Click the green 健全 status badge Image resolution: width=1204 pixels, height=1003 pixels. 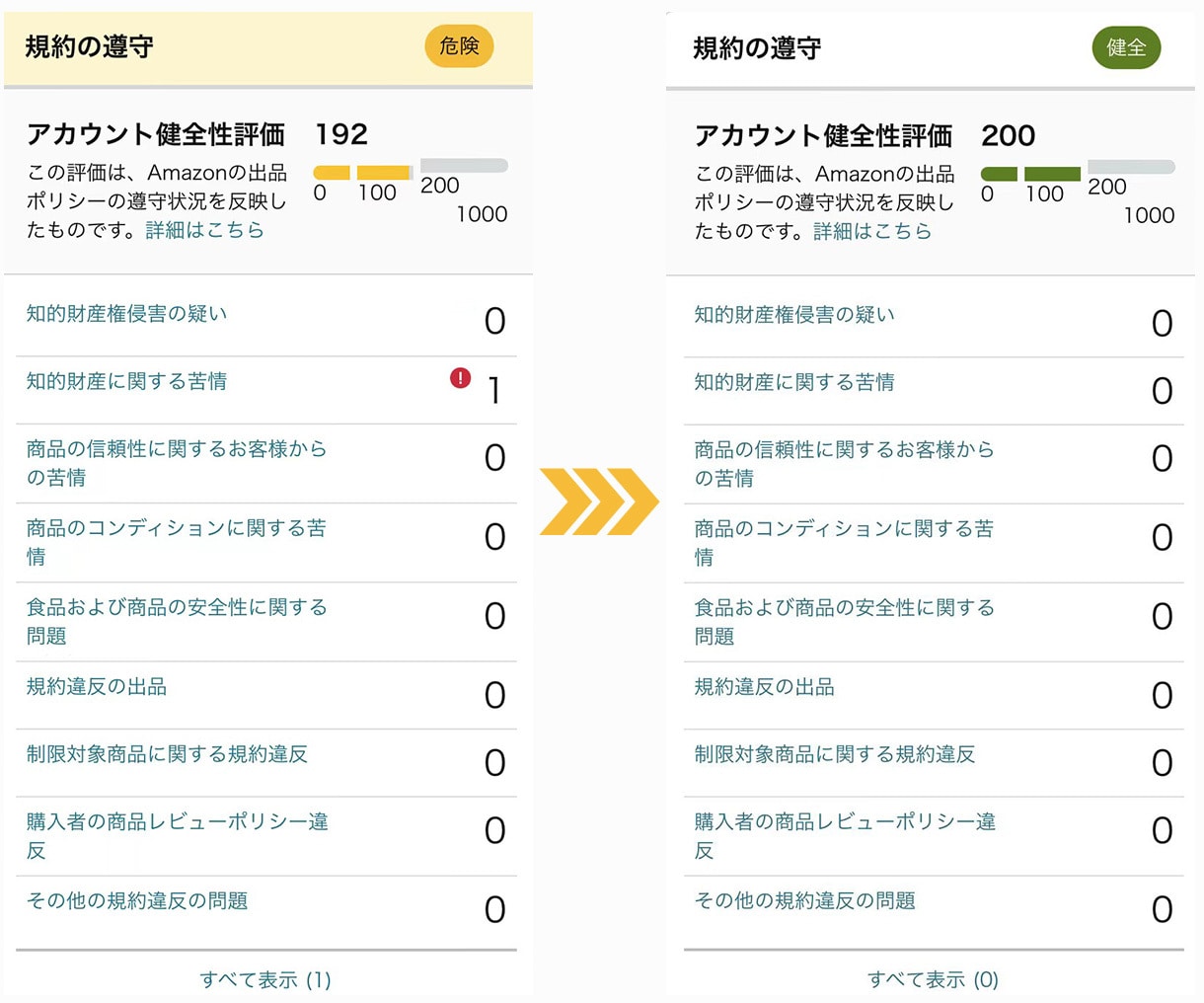(1126, 46)
